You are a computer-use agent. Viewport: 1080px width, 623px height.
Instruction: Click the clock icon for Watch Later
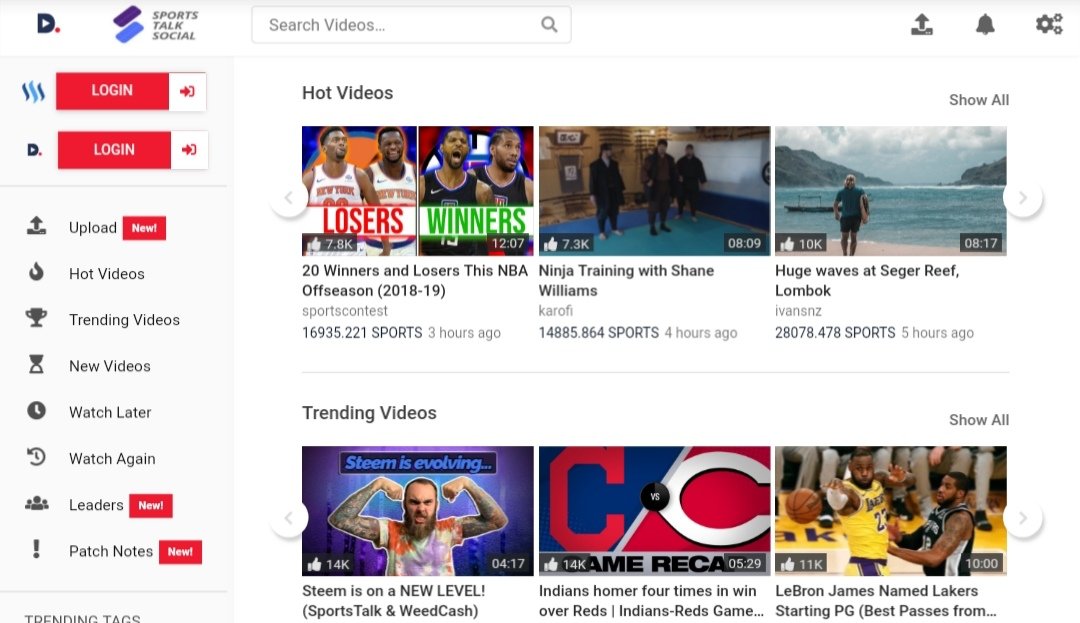tap(37, 411)
